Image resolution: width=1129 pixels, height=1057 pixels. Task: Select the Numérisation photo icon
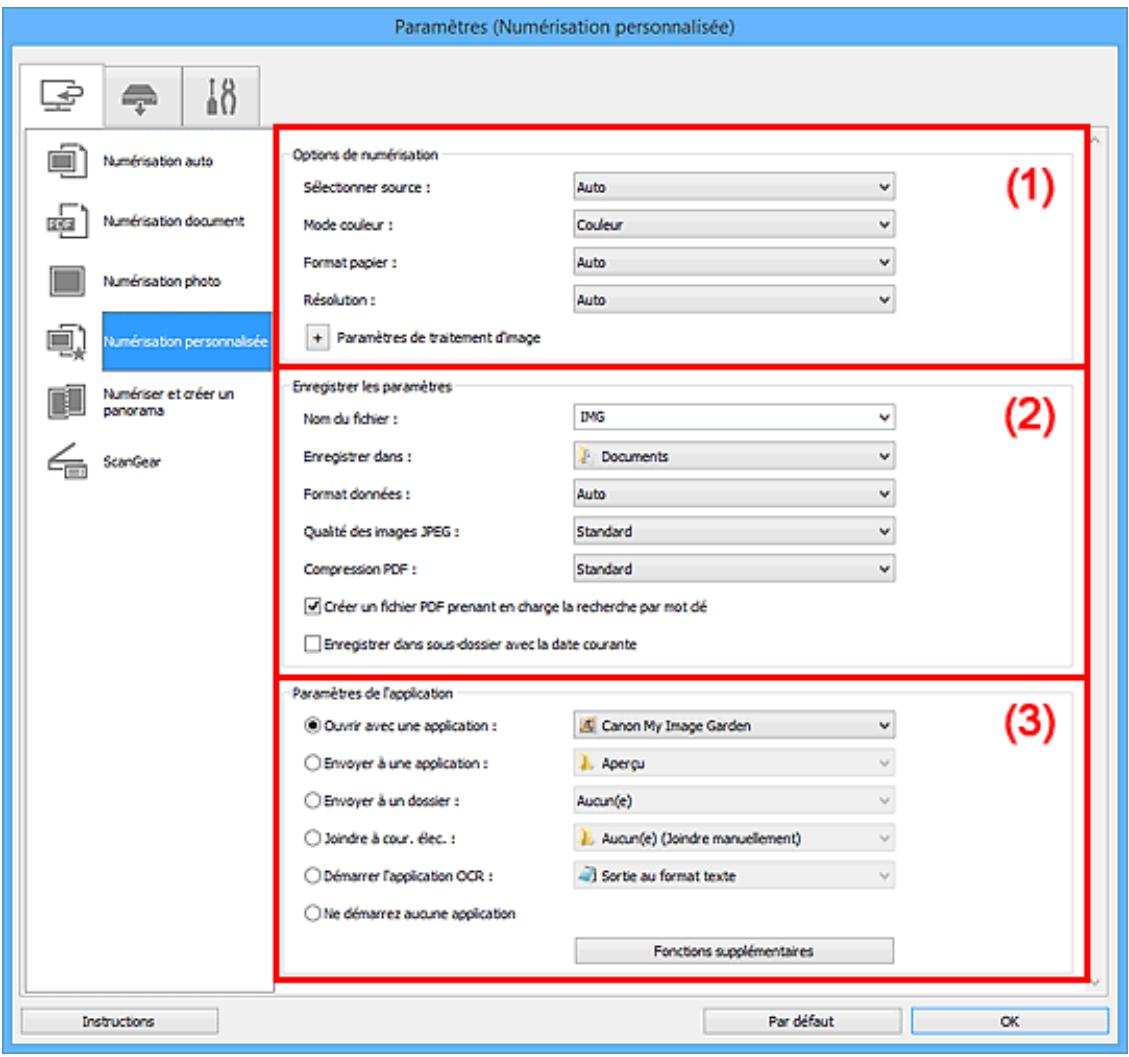click(x=69, y=282)
